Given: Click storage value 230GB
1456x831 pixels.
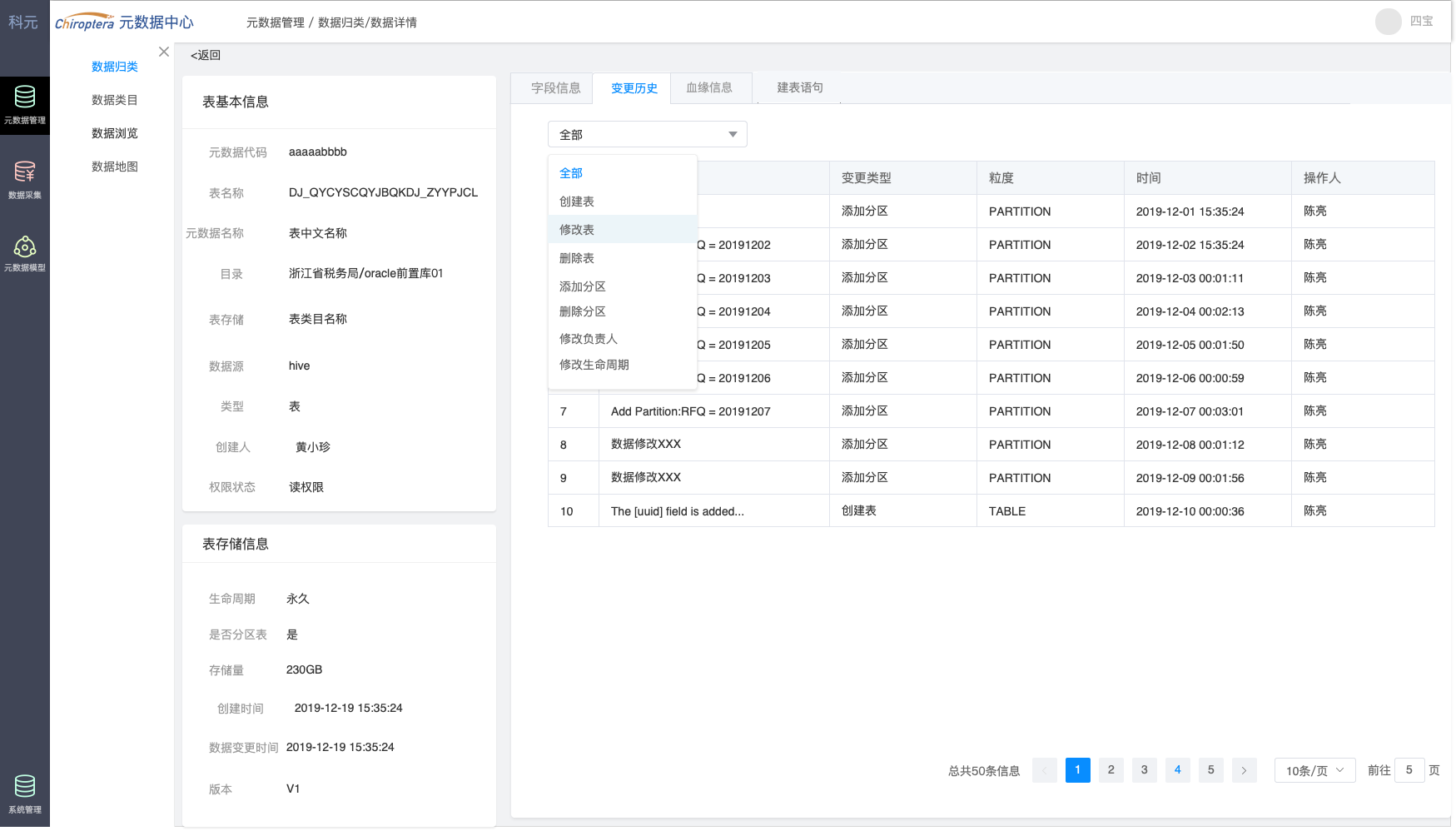Looking at the screenshot, I should coord(304,669).
